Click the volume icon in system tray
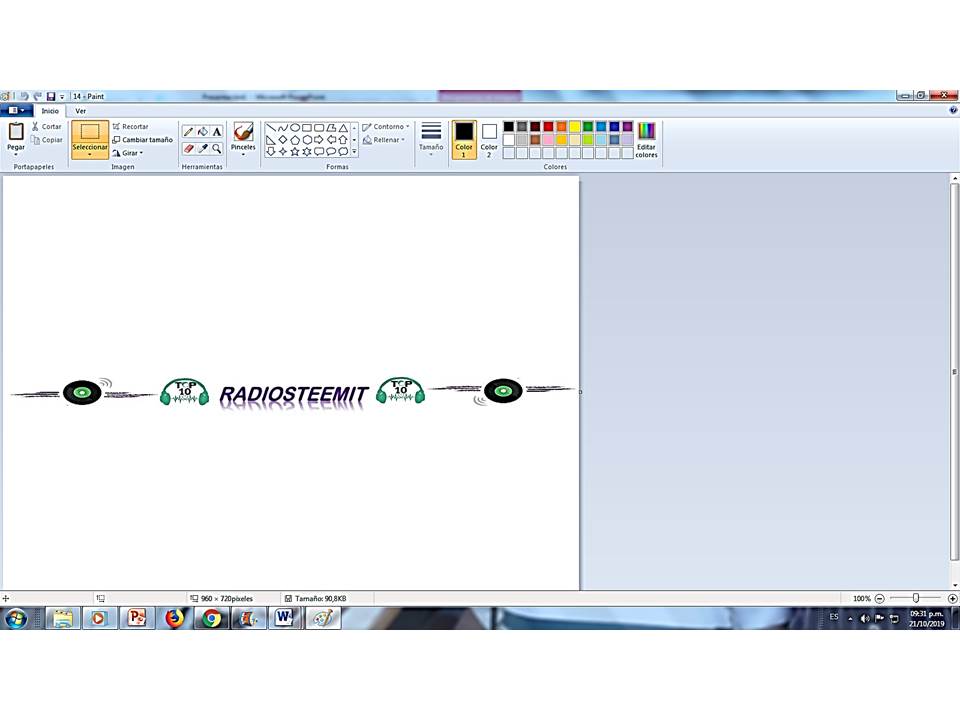This screenshot has width=960, height=720. pos(865,618)
